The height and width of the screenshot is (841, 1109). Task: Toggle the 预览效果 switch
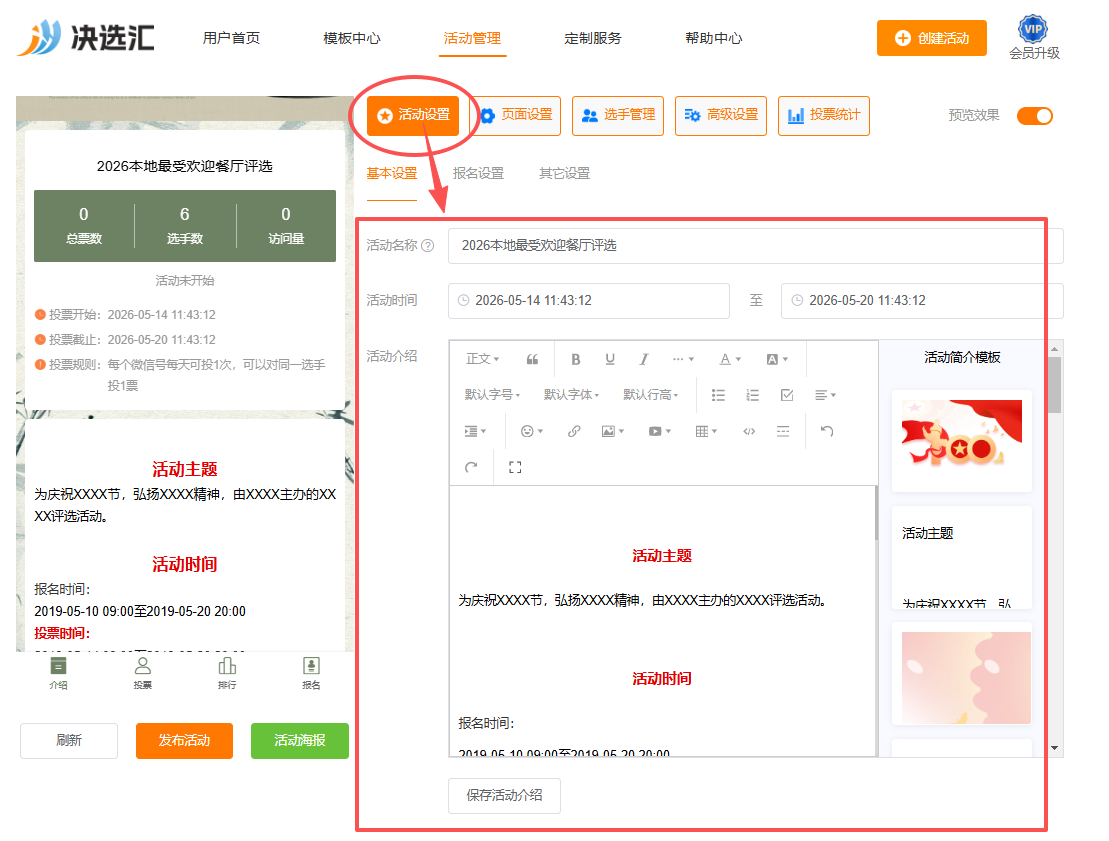click(x=1035, y=116)
